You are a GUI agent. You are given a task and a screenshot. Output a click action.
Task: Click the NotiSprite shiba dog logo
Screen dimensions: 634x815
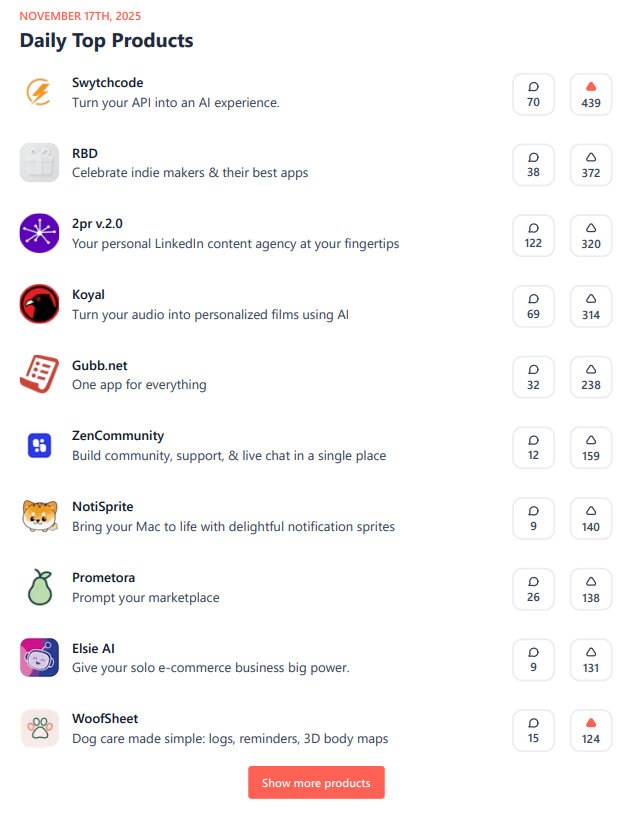point(39,517)
